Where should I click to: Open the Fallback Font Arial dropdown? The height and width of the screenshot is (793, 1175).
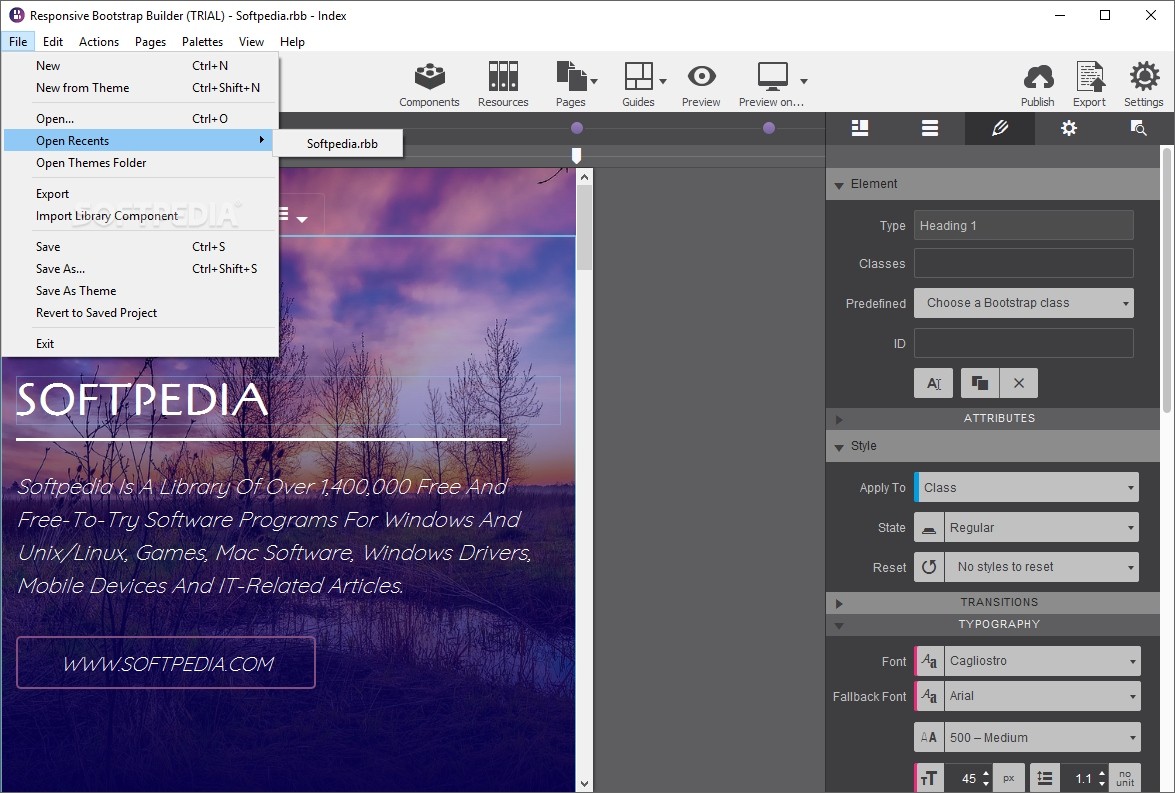(1042, 696)
